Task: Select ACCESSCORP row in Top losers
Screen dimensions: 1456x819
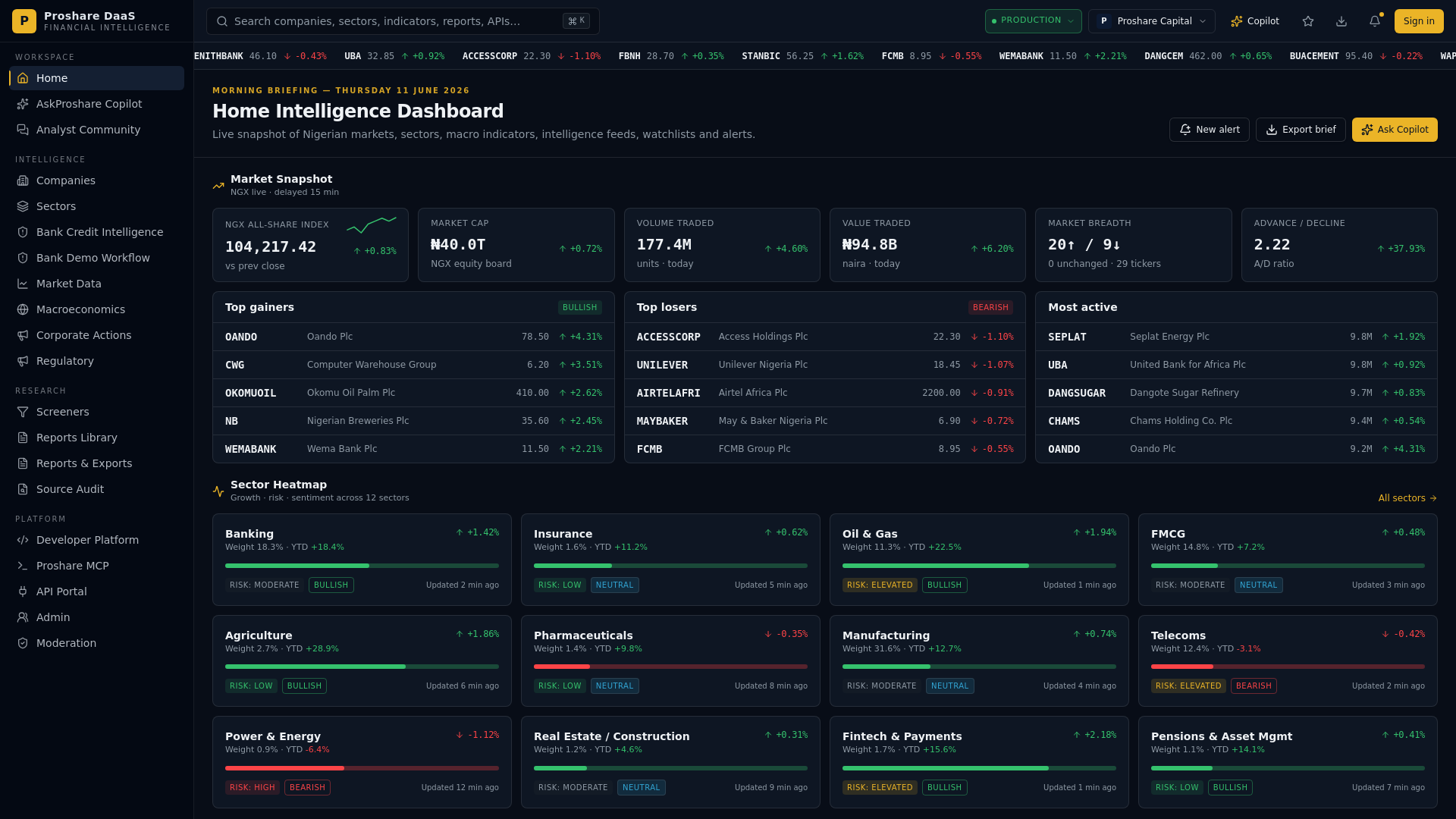Action: 824,337
